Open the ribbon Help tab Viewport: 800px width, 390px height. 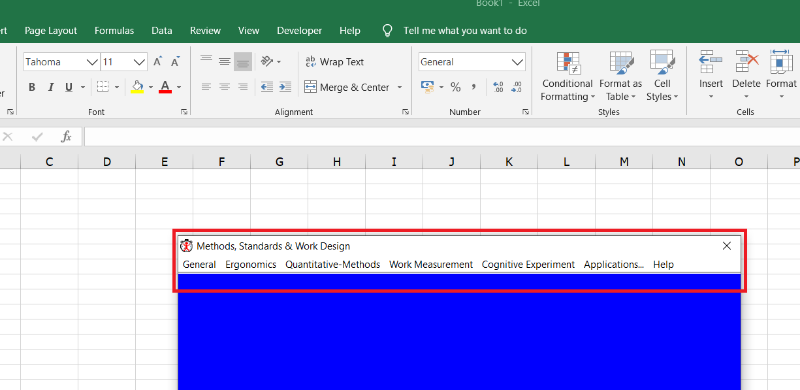[349, 31]
